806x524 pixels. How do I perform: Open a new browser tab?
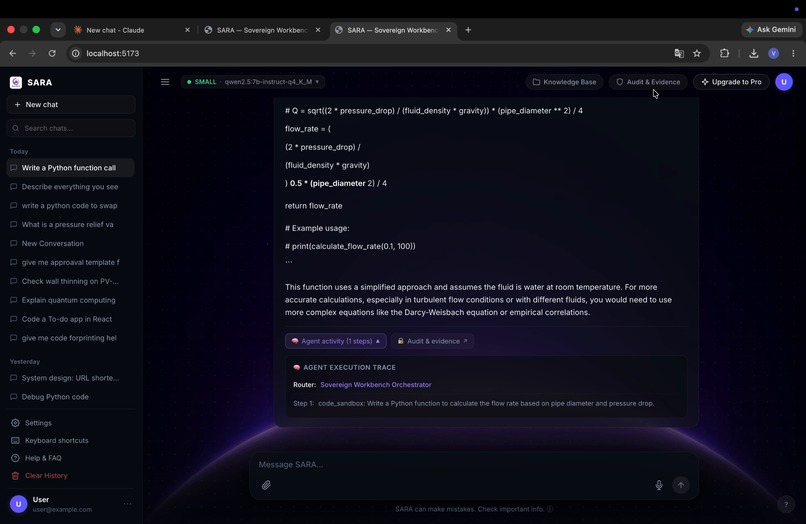click(468, 30)
